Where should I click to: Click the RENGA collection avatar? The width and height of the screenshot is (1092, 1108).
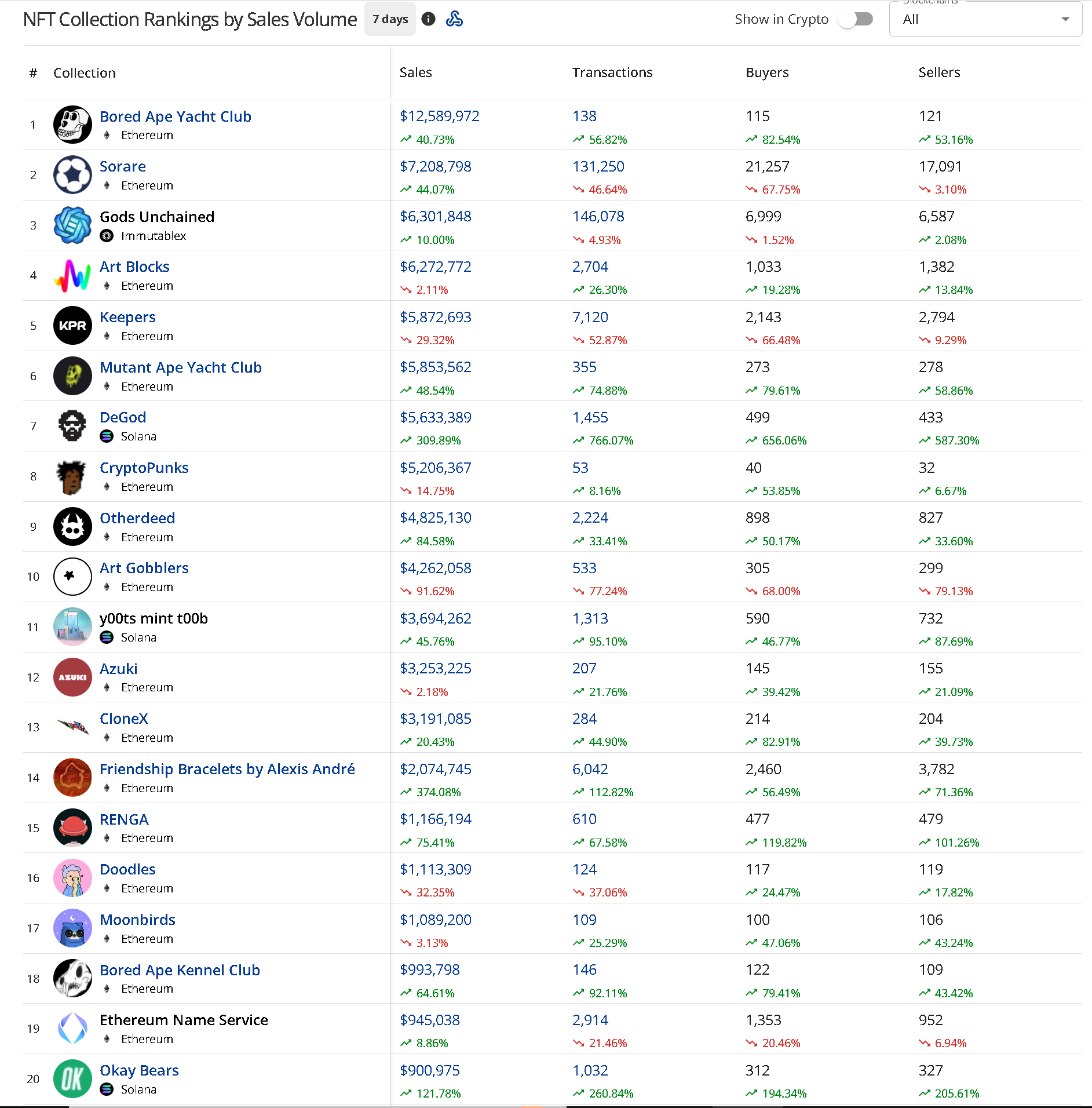(72, 828)
